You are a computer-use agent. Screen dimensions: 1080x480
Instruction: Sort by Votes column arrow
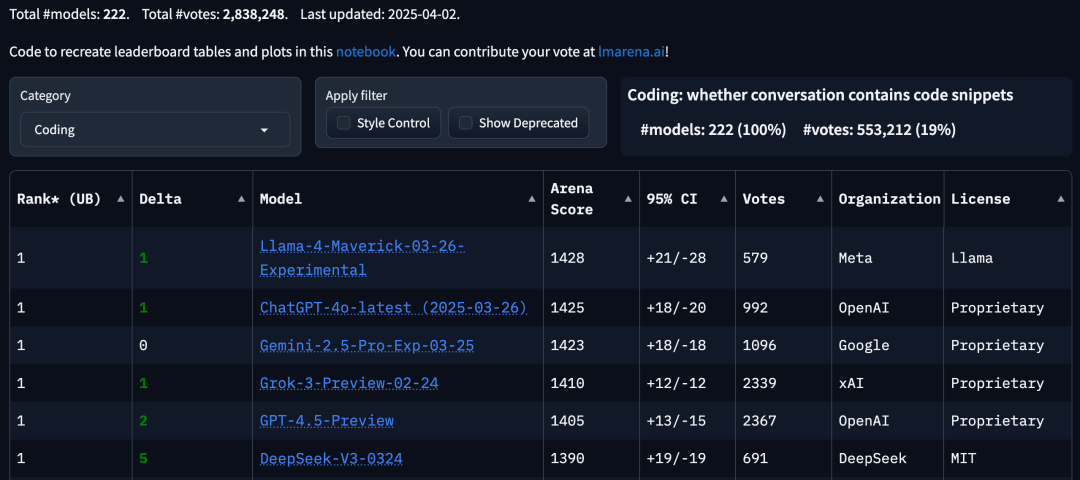820,199
